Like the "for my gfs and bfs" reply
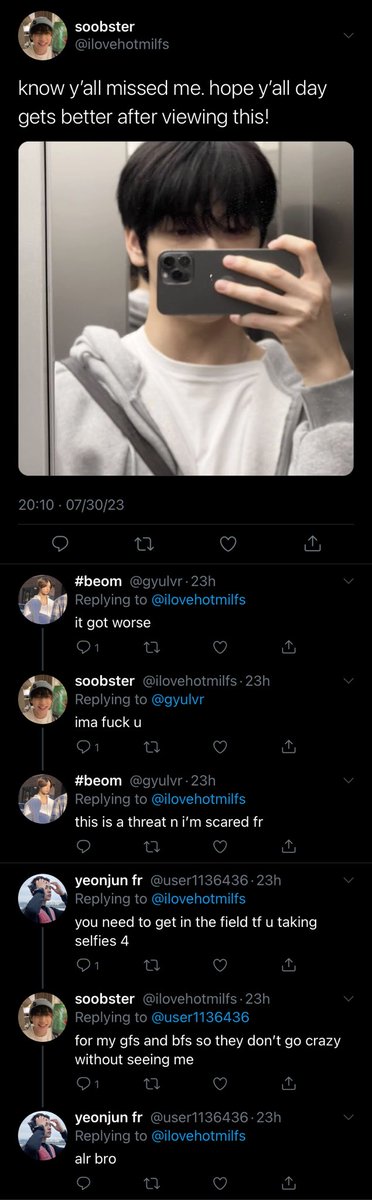Viewport: 372px width, 1200px height. (x=221, y=1083)
